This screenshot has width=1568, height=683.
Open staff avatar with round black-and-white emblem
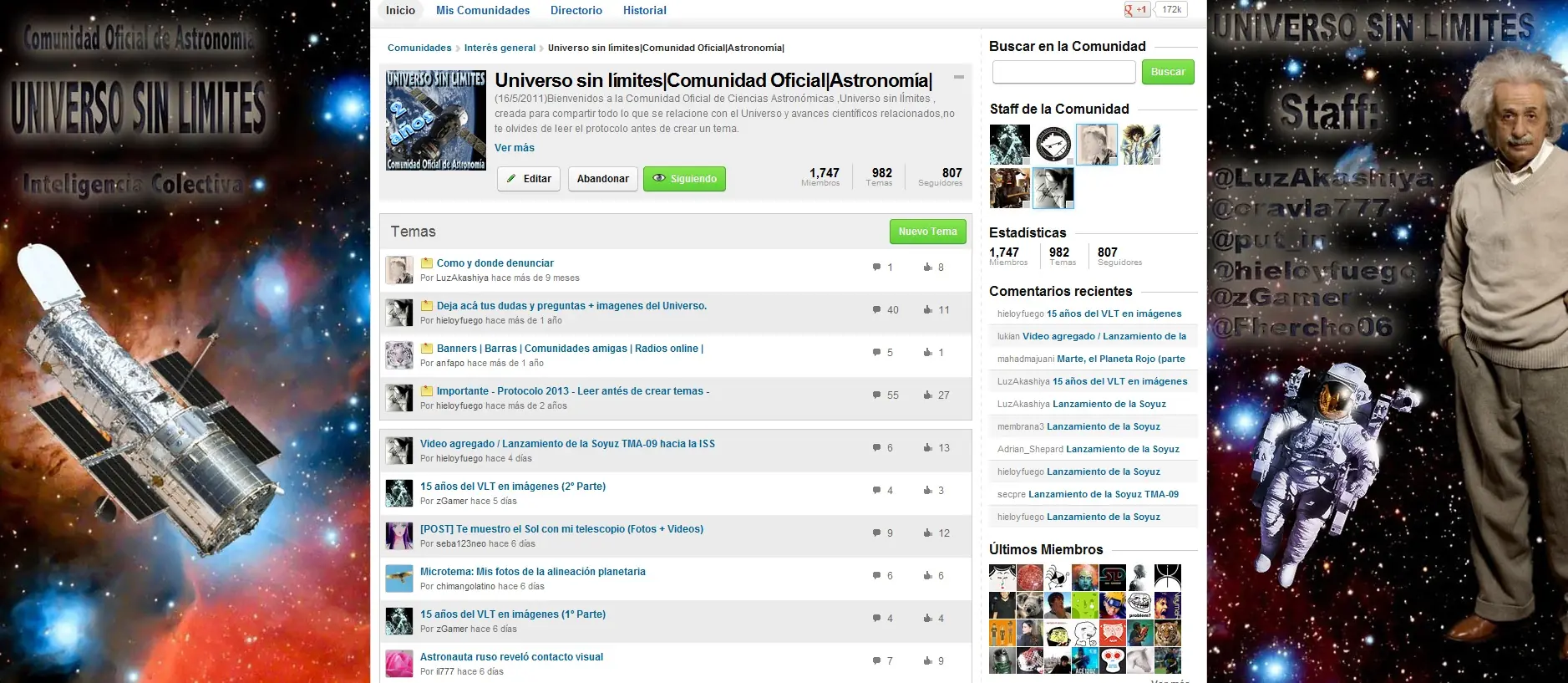pos(1053,145)
